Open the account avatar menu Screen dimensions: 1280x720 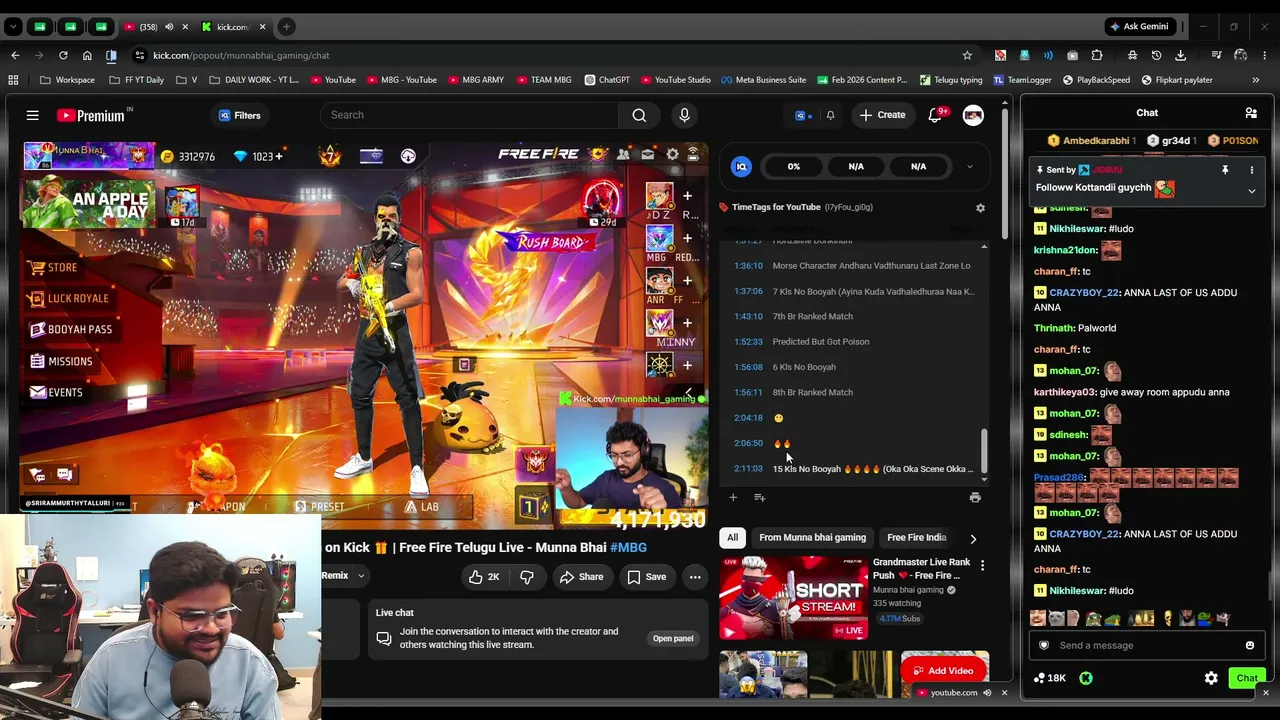point(973,115)
